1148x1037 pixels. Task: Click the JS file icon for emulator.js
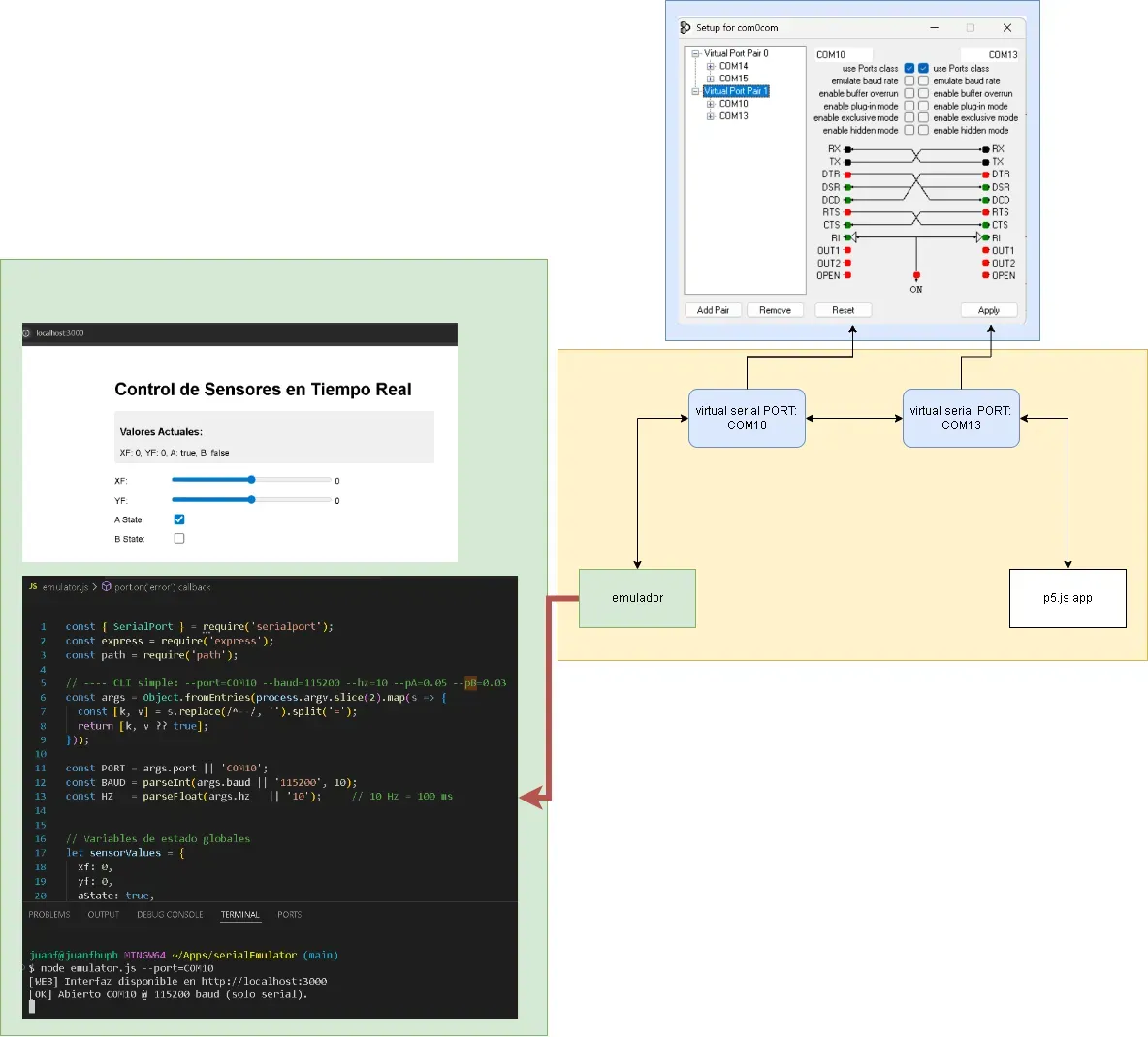(33, 587)
